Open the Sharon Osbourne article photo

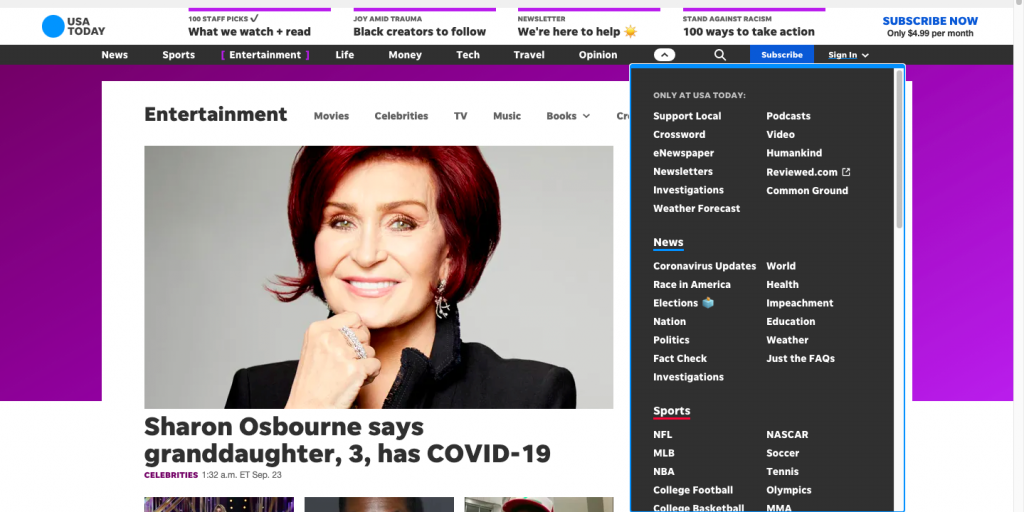point(378,277)
